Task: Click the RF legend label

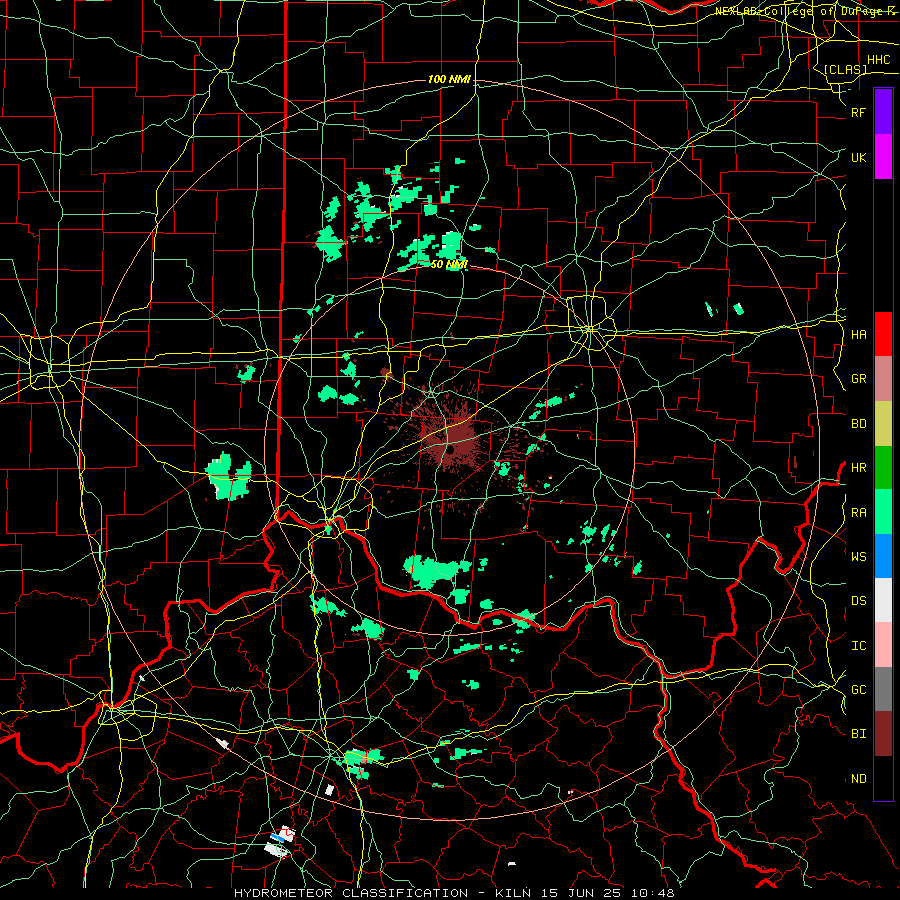Action: click(x=858, y=112)
